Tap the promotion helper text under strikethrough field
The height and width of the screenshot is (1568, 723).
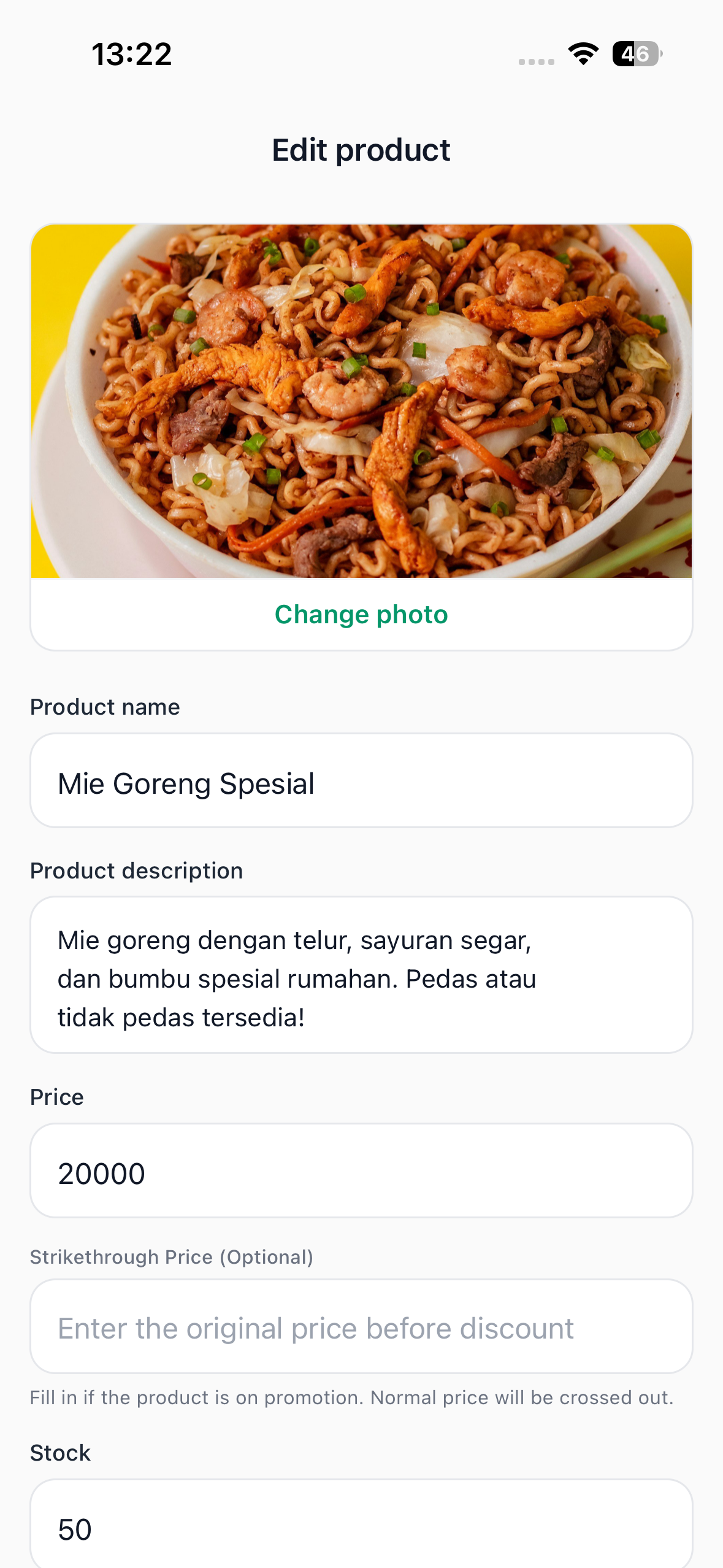point(352,1397)
